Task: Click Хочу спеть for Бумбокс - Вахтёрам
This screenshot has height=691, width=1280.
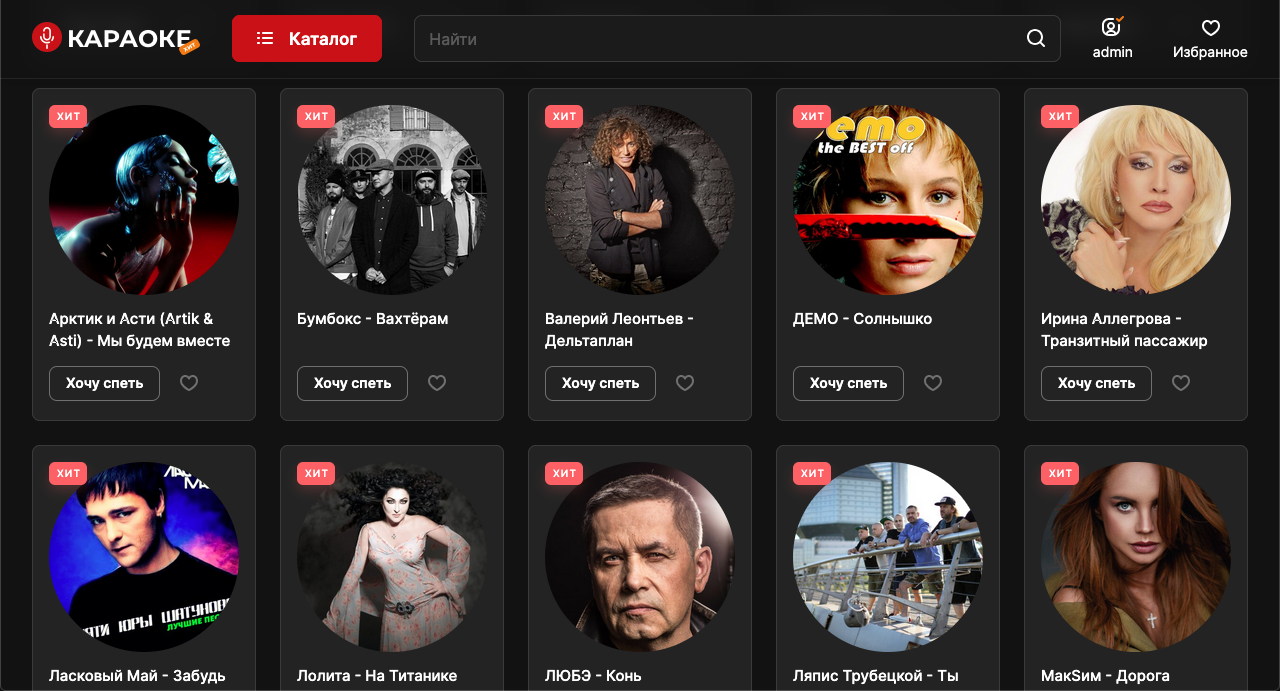Action: point(352,383)
